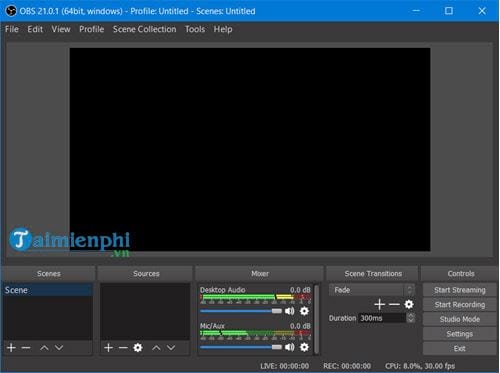Screen dimensions: 500x373
Task: Select the Scene item in Scenes list
Action: [48, 290]
